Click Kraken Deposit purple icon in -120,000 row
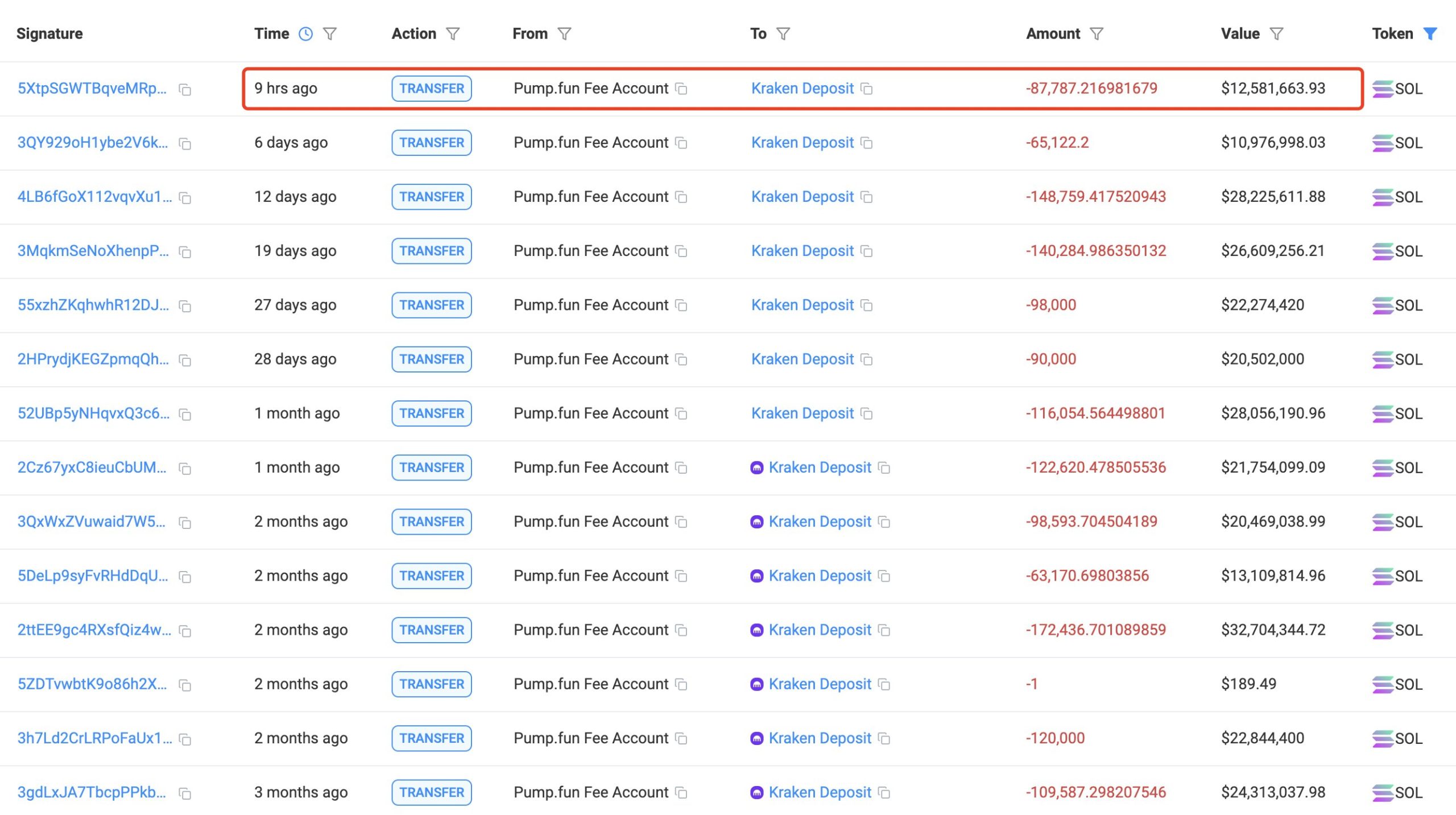This screenshot has width=1456, height=815. click(x=756, y=739)
